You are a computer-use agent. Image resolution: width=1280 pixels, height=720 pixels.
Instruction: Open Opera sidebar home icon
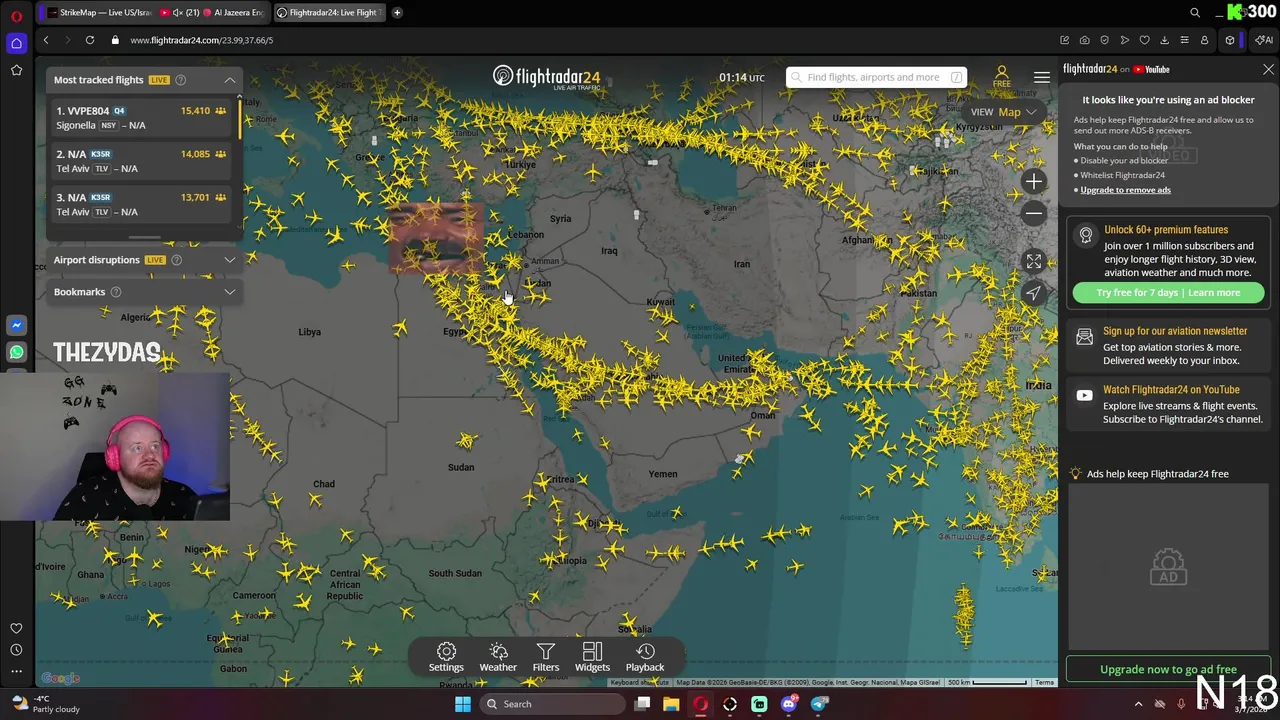click(16, 43)
